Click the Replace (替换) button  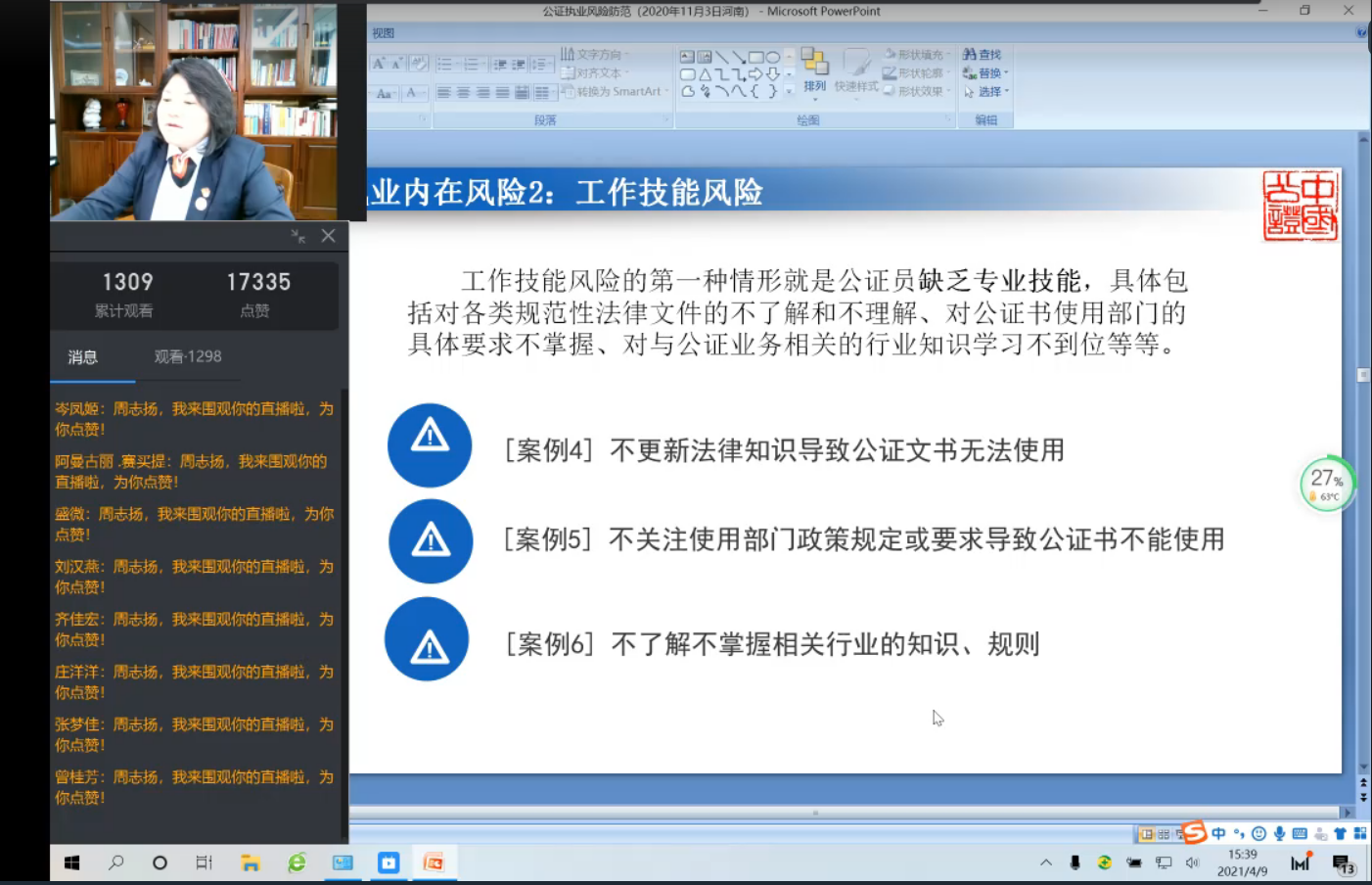986,73
